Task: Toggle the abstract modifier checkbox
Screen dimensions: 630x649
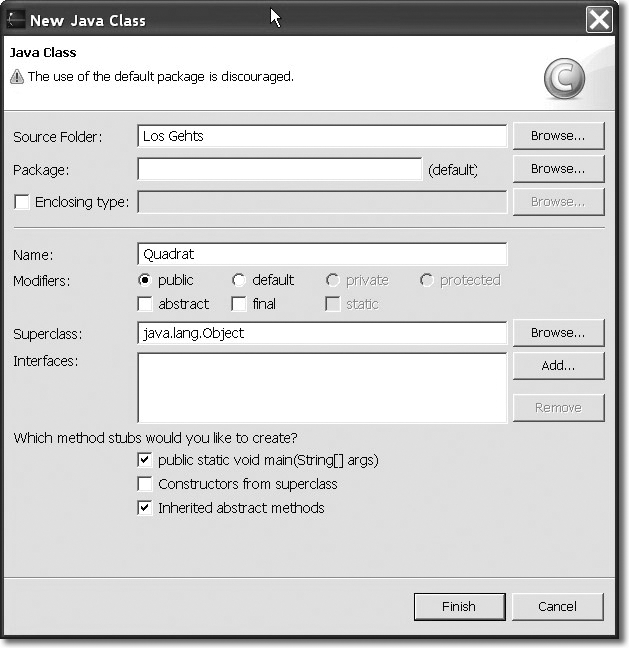Action: pos(145,304)
